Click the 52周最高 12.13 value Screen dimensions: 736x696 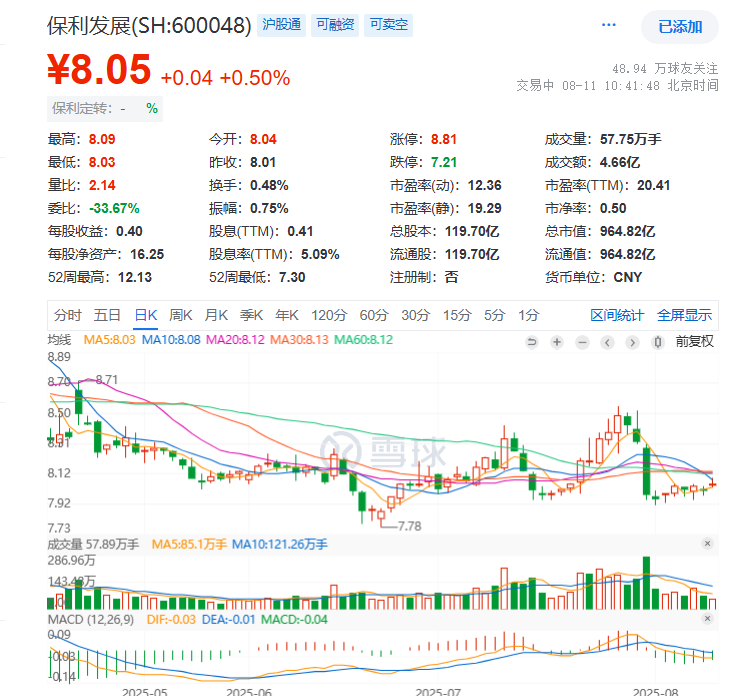[x=135, y=277]
